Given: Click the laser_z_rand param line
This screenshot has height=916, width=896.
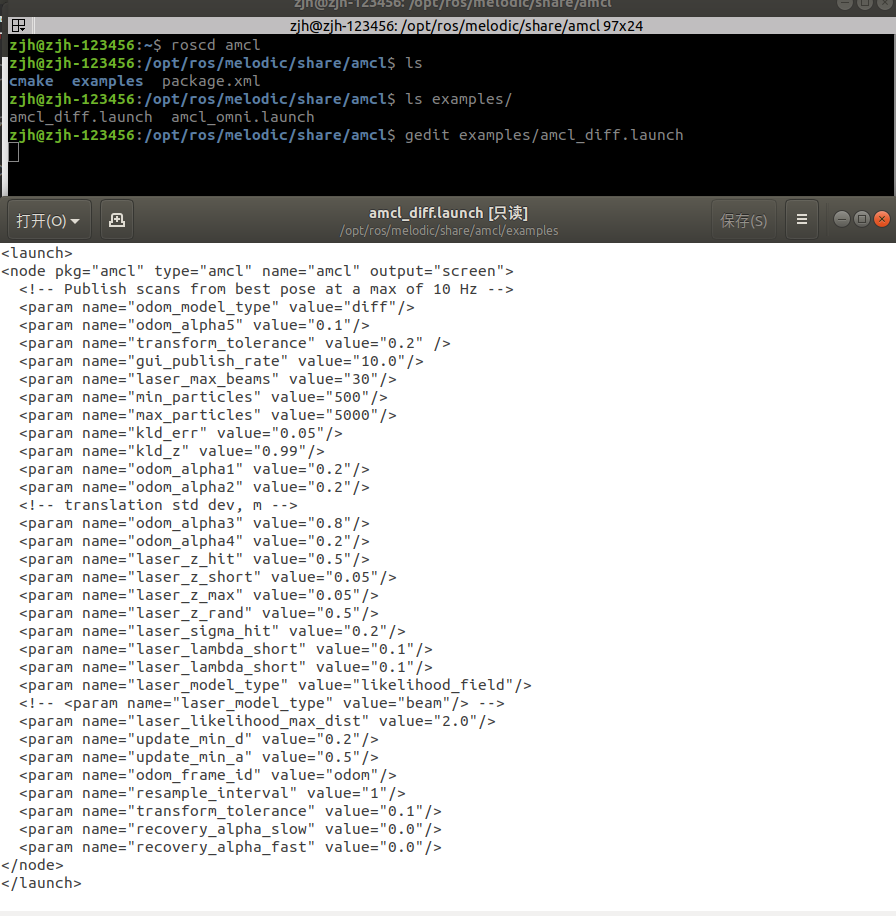Looking at the screenshot, I should click(x=199, y=613).
